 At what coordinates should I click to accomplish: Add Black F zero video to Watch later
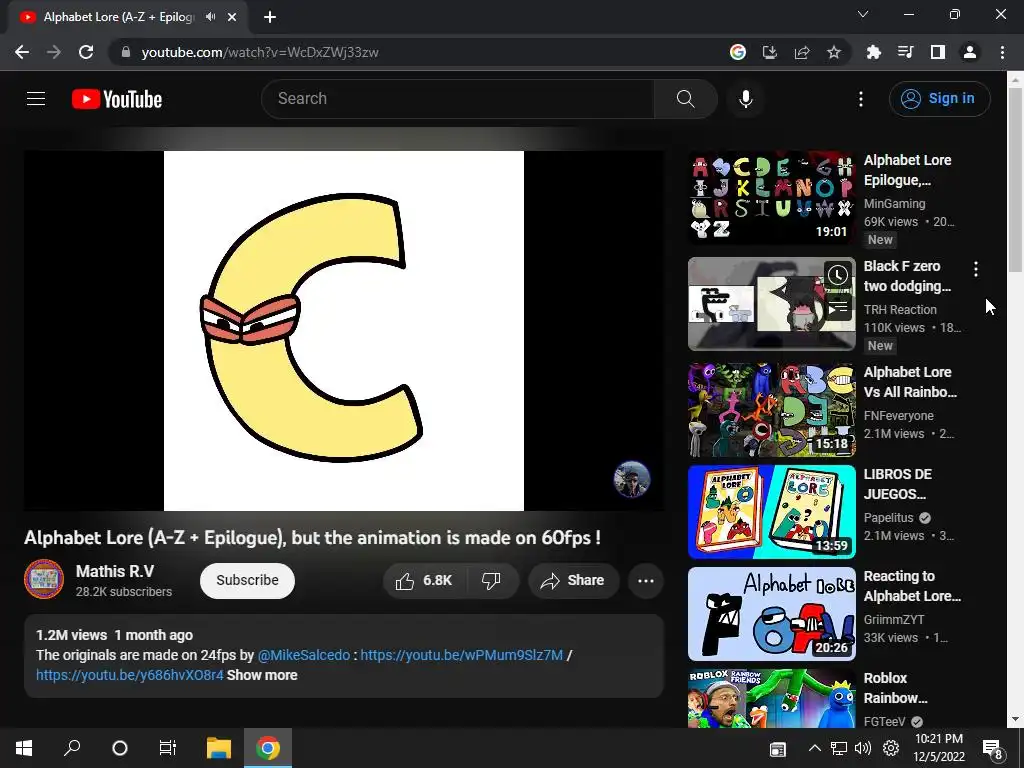(x=838, y=275)
